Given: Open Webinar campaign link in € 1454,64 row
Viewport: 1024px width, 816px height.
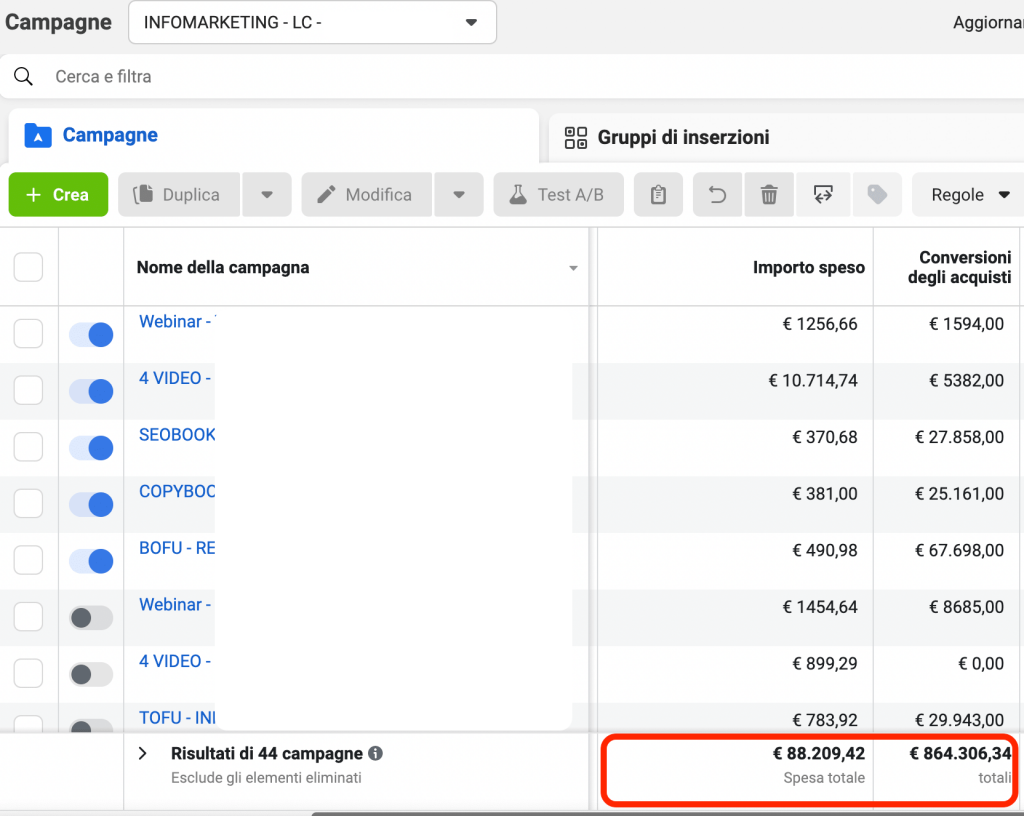Looking at the screenshot, I should pyautogui.click(x=175, y=605).
